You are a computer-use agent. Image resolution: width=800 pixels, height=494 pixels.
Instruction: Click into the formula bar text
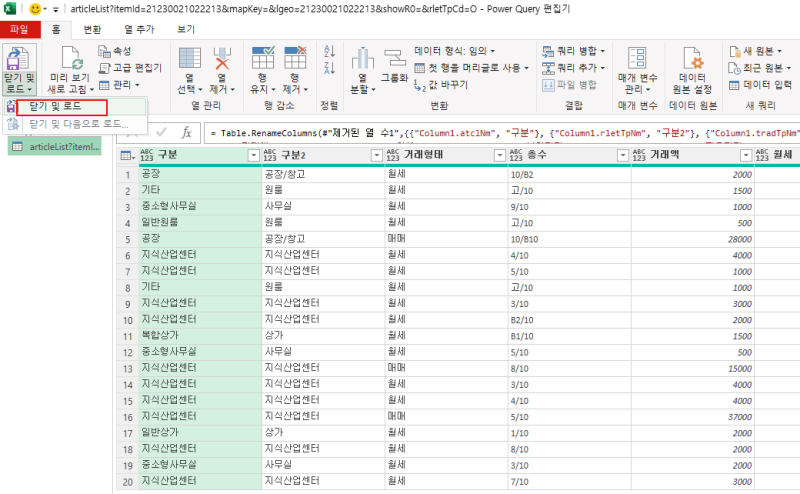(502, 133)
